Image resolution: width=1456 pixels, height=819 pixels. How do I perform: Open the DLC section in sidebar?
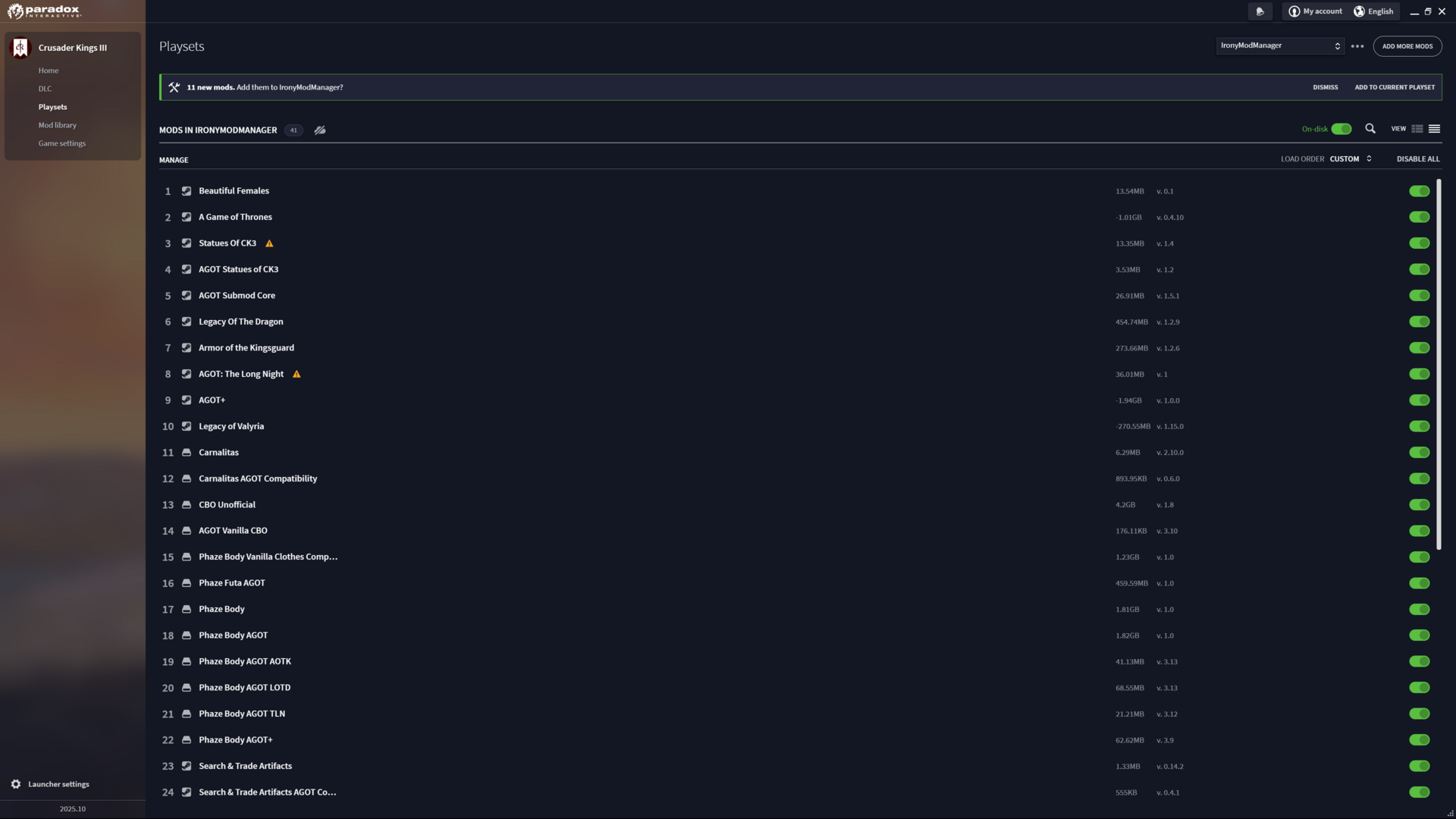45,89
